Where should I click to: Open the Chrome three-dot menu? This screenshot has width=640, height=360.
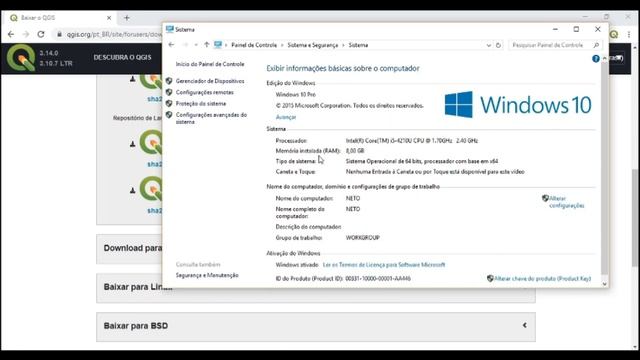point(629,35)
